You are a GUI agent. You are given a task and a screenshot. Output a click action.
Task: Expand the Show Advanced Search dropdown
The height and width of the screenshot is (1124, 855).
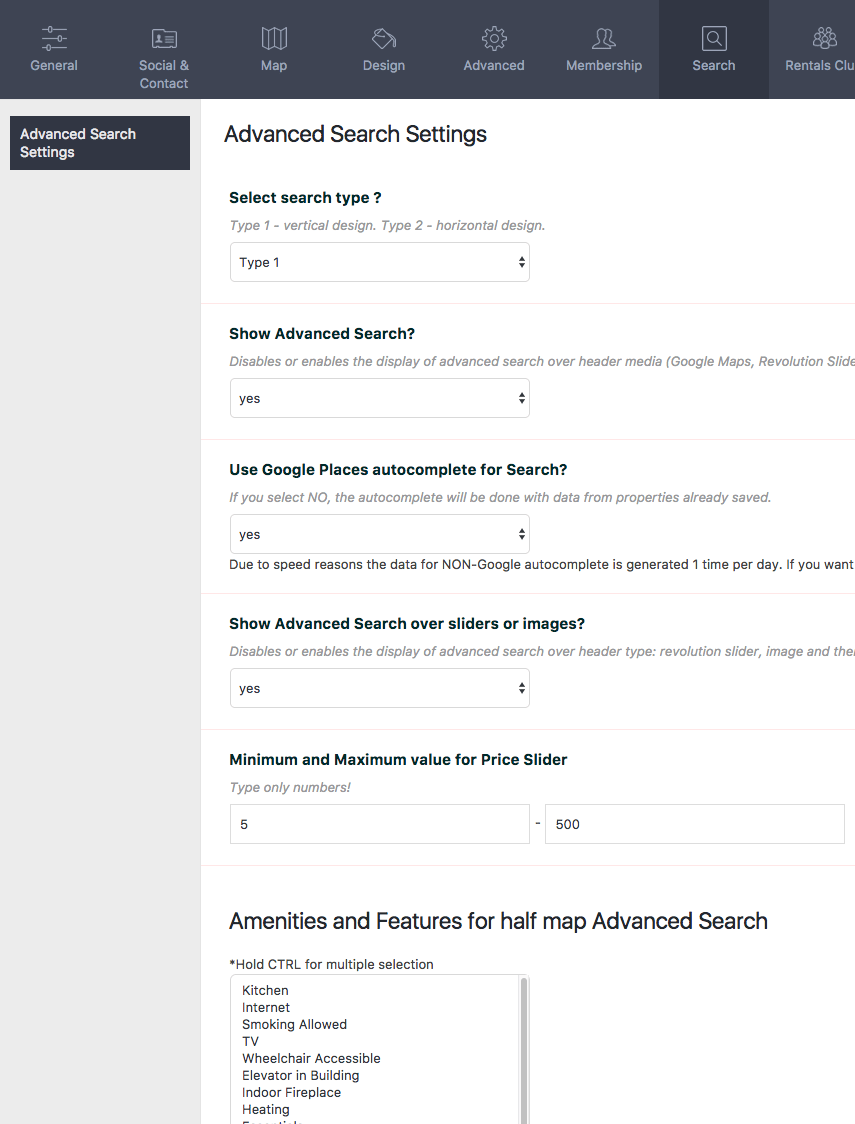(379, 398)
